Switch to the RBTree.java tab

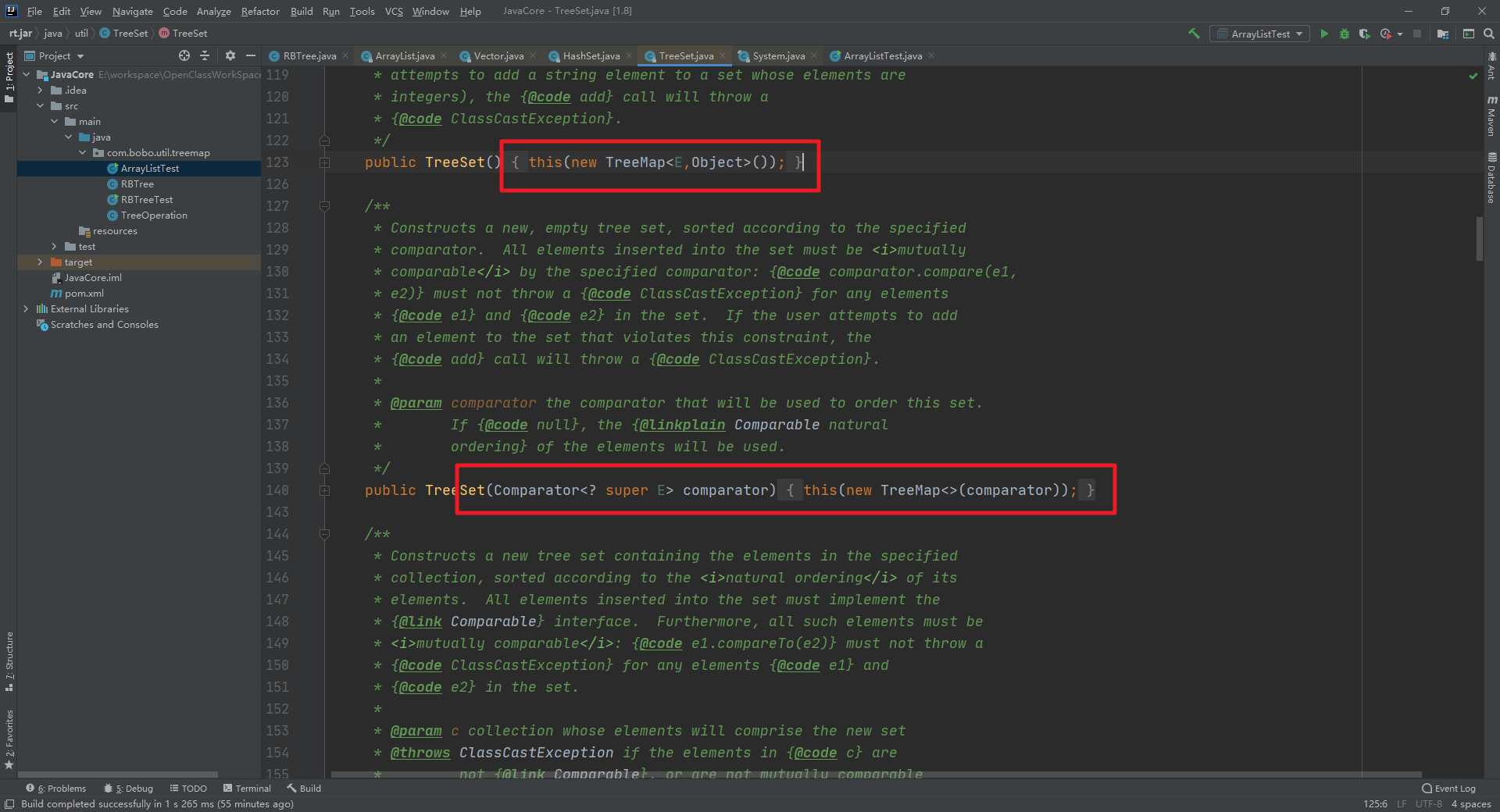click(309, 55)
